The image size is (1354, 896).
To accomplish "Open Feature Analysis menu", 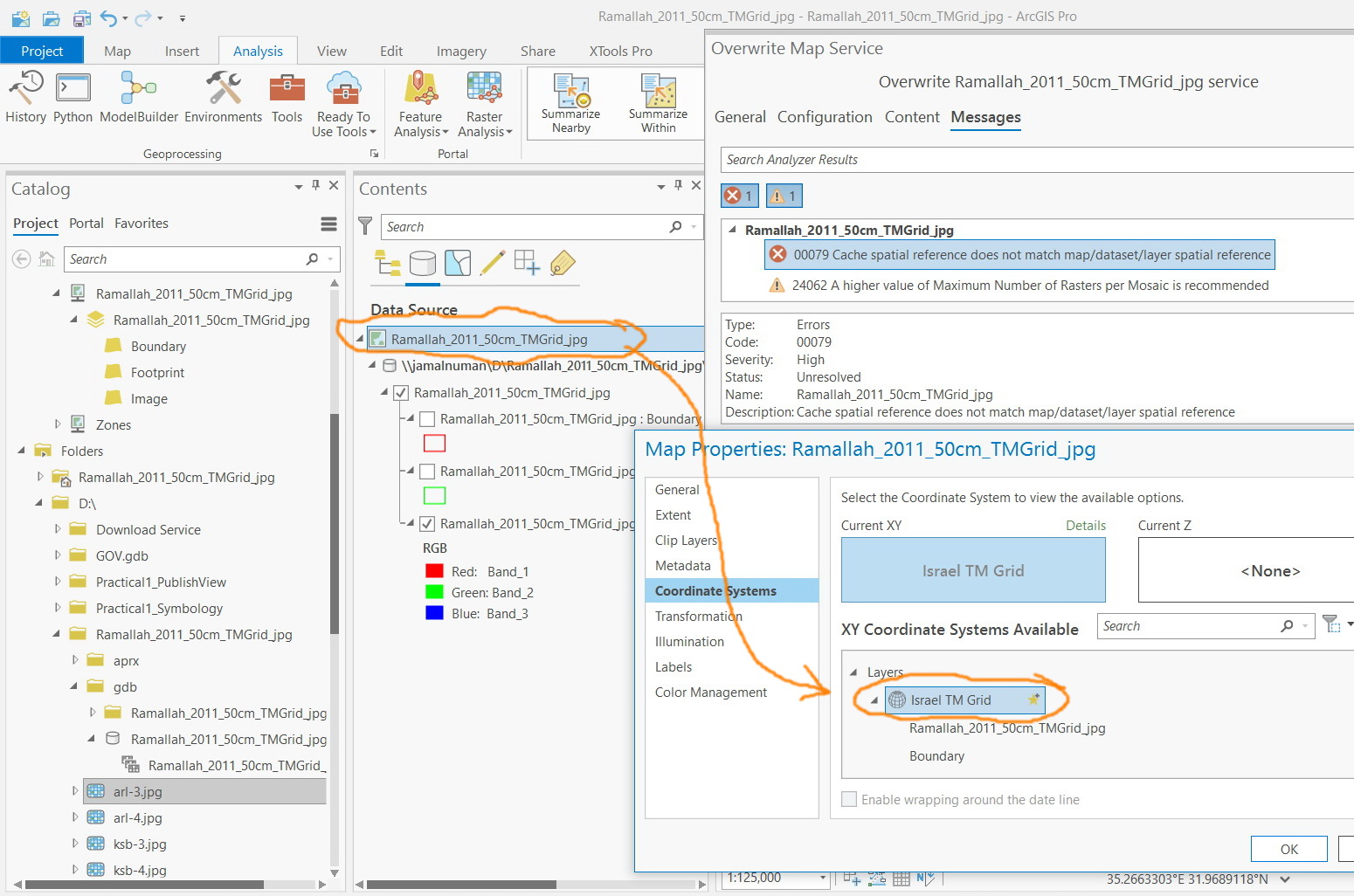I will coord(421,105).
